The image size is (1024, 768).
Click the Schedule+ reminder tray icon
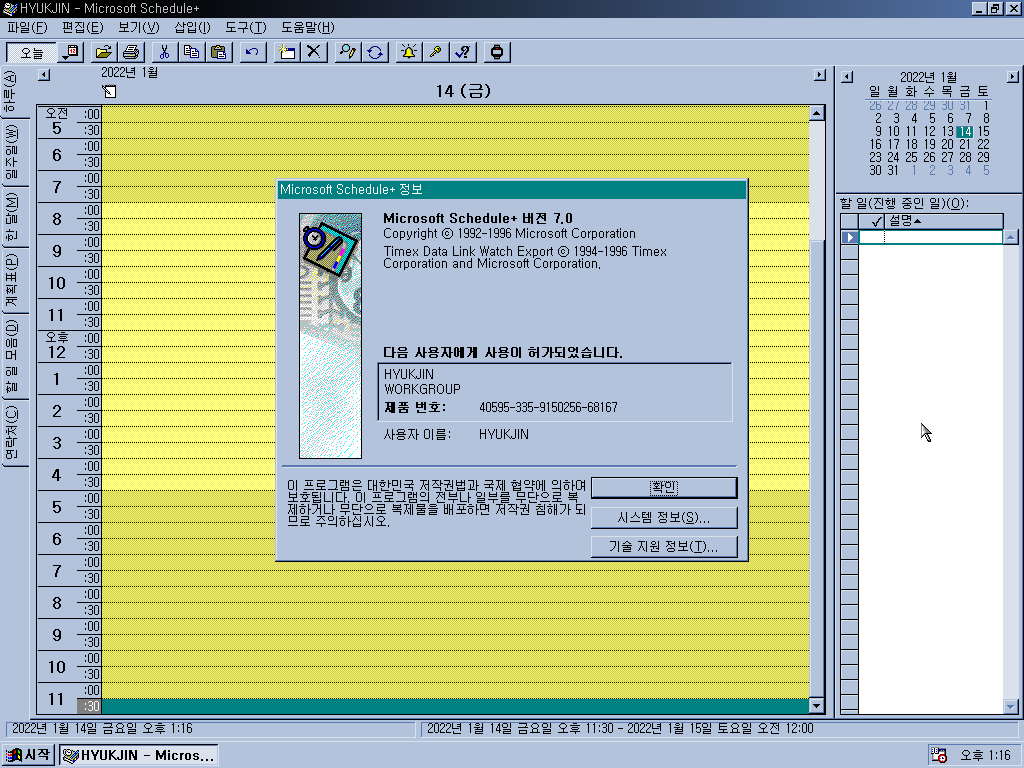(x=939, y=756)
